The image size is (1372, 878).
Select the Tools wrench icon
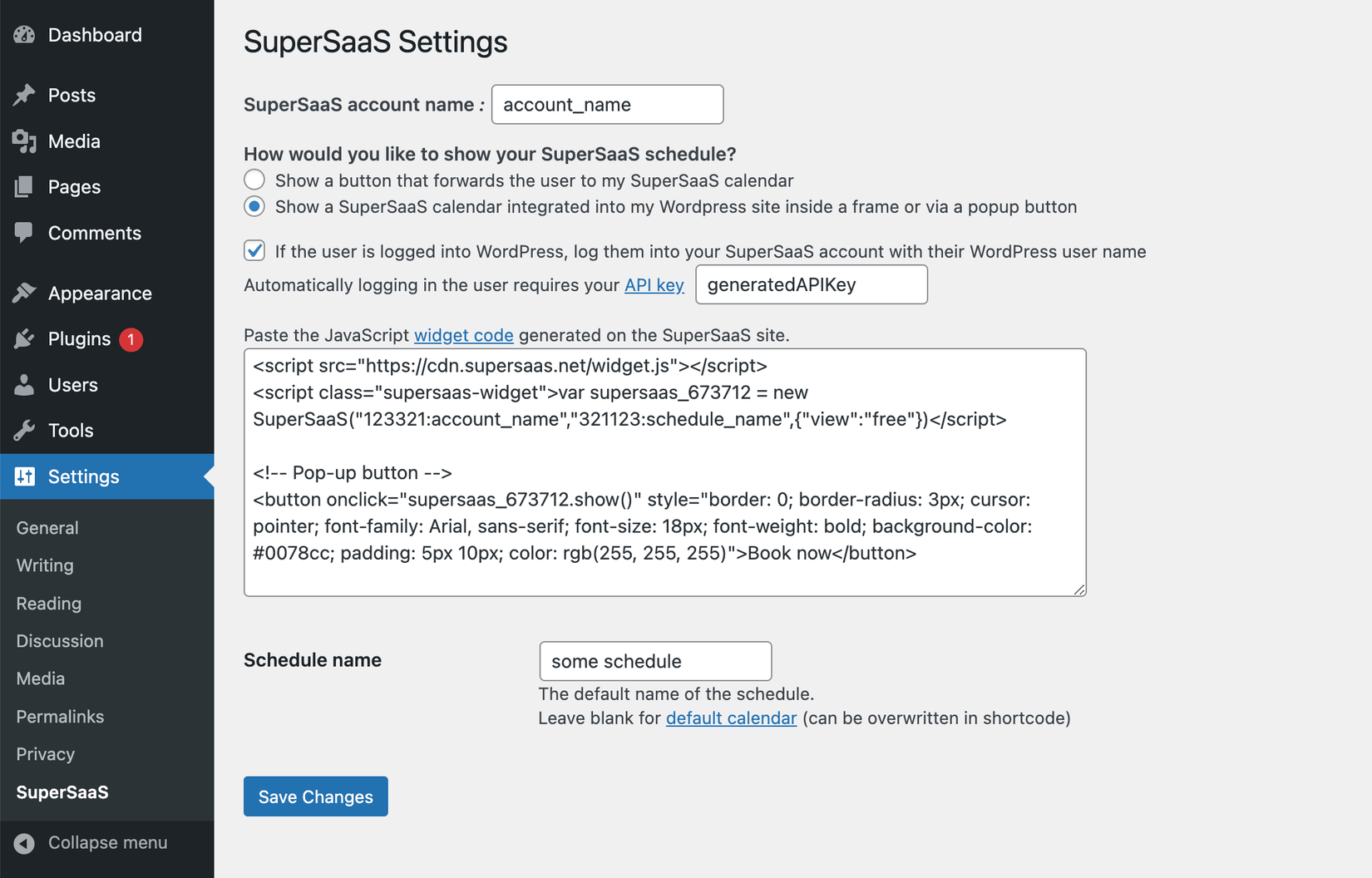point(25,430)
